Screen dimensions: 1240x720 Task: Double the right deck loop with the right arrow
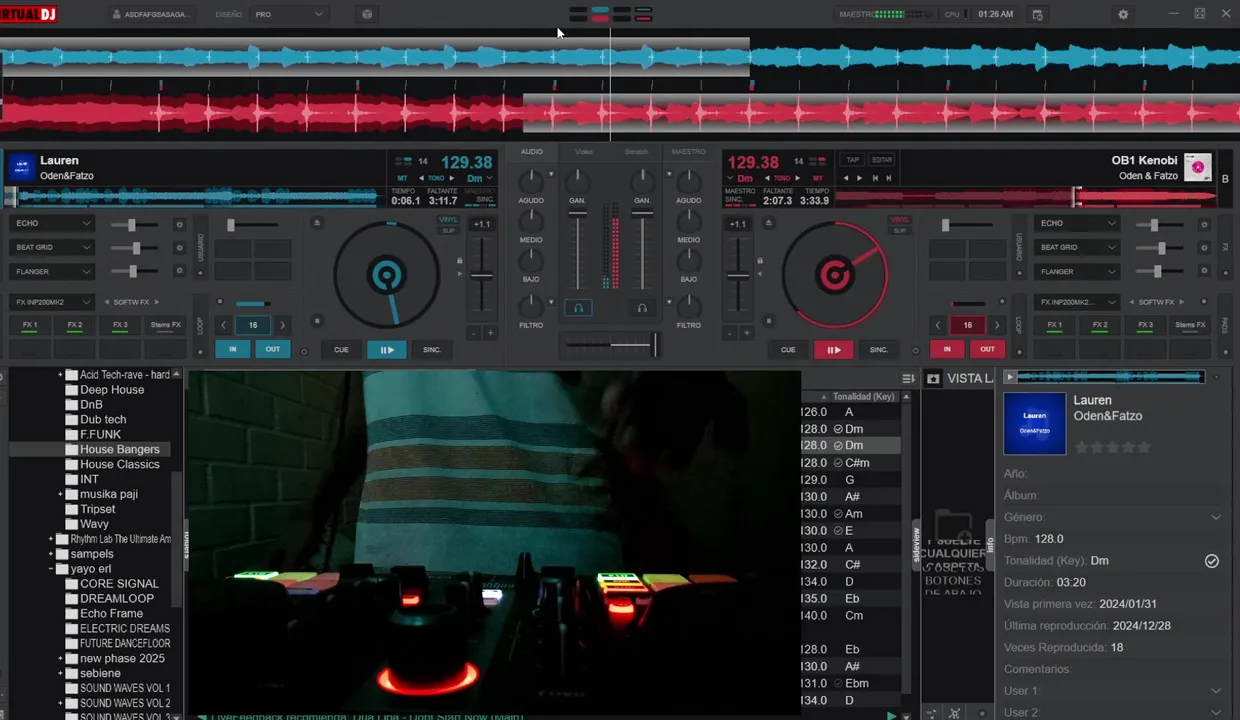click(997, 325)
